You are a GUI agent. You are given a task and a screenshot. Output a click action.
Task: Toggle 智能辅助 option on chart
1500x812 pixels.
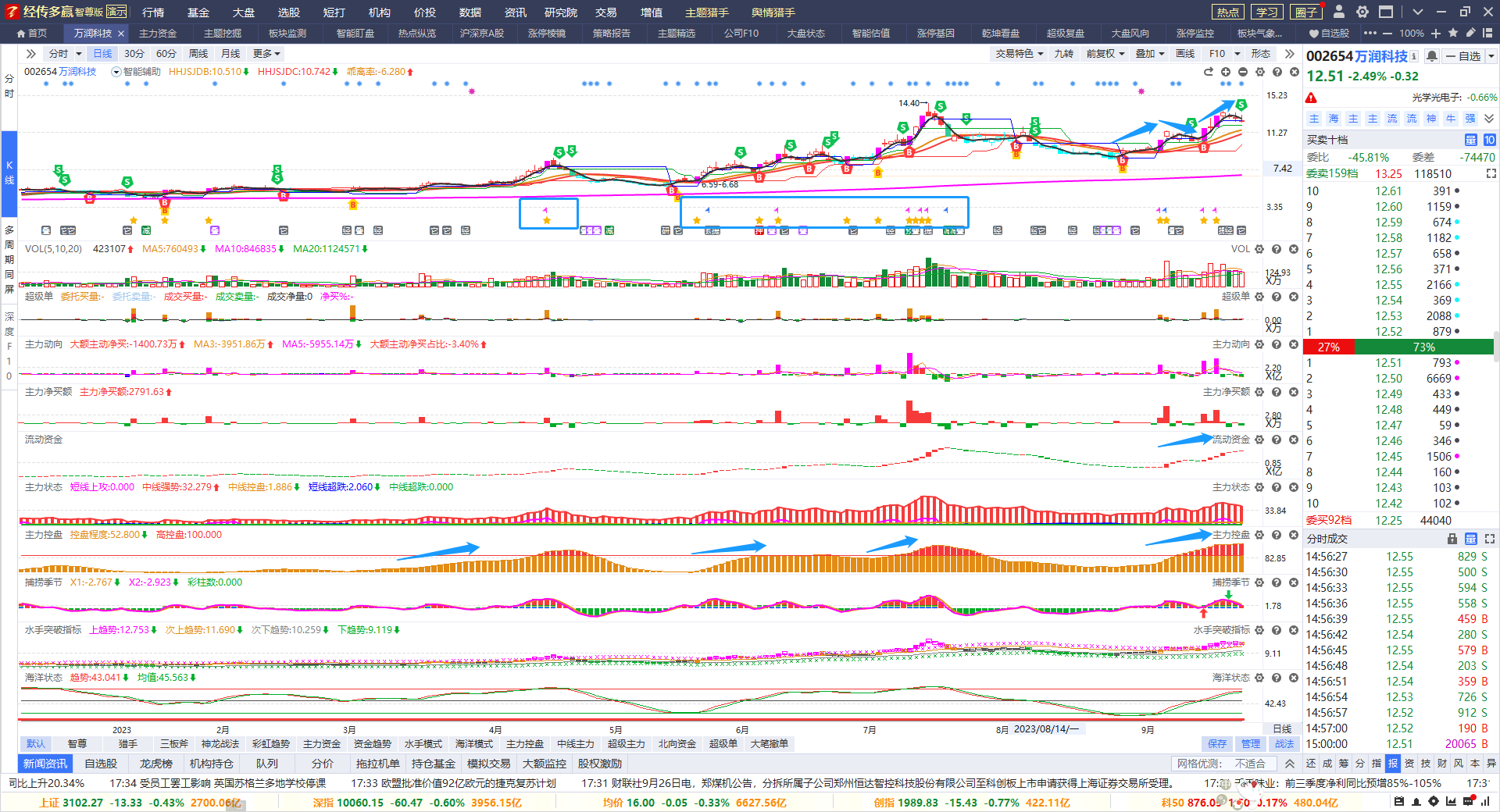click(136, 71)
